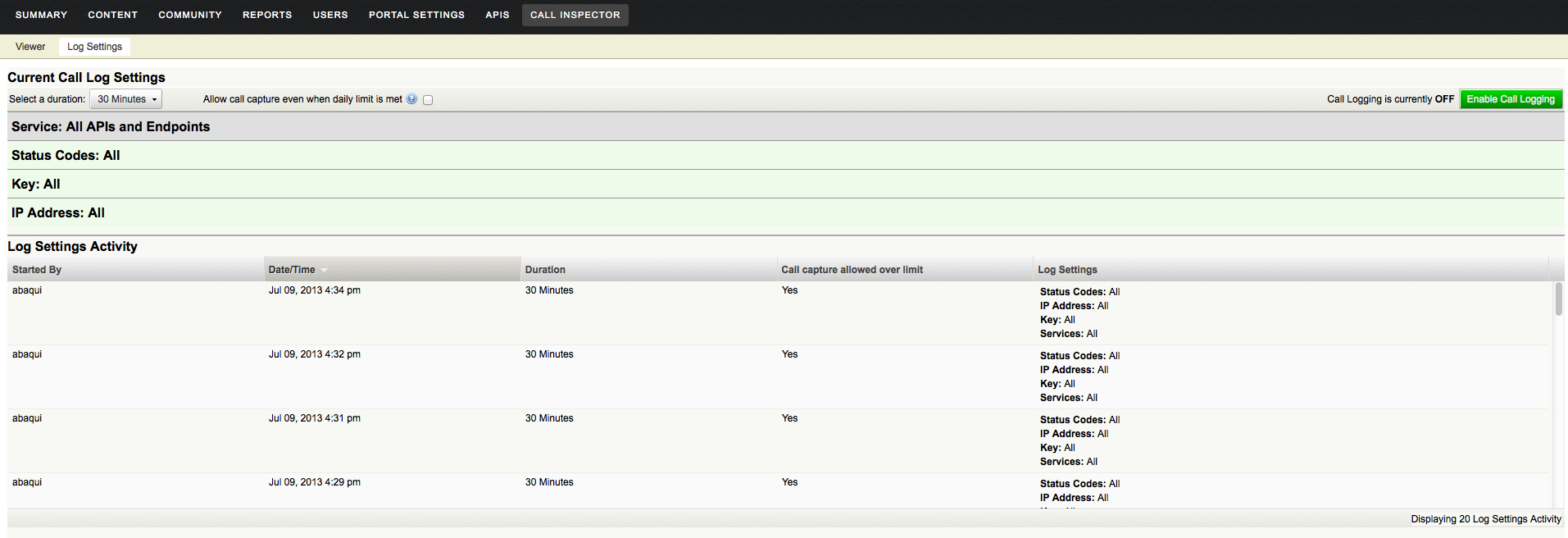1568x538 pixels.
Task: Select the Jul 09, 2013 4:31 pm entry
Action: pyautogui.click(x=778, y=441)
